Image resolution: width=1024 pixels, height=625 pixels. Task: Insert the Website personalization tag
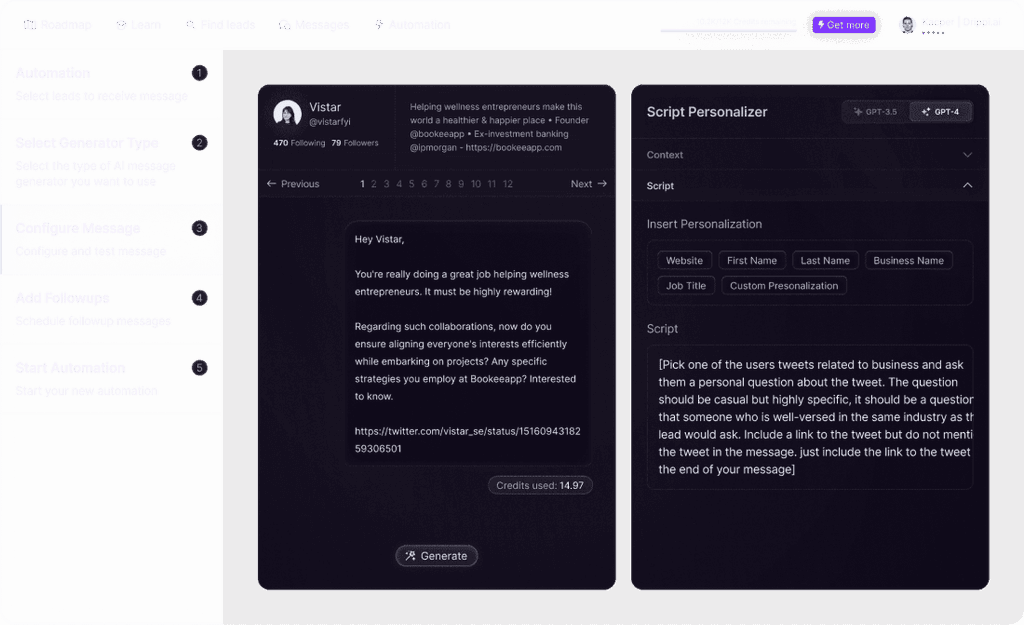[x=684, y=260]
